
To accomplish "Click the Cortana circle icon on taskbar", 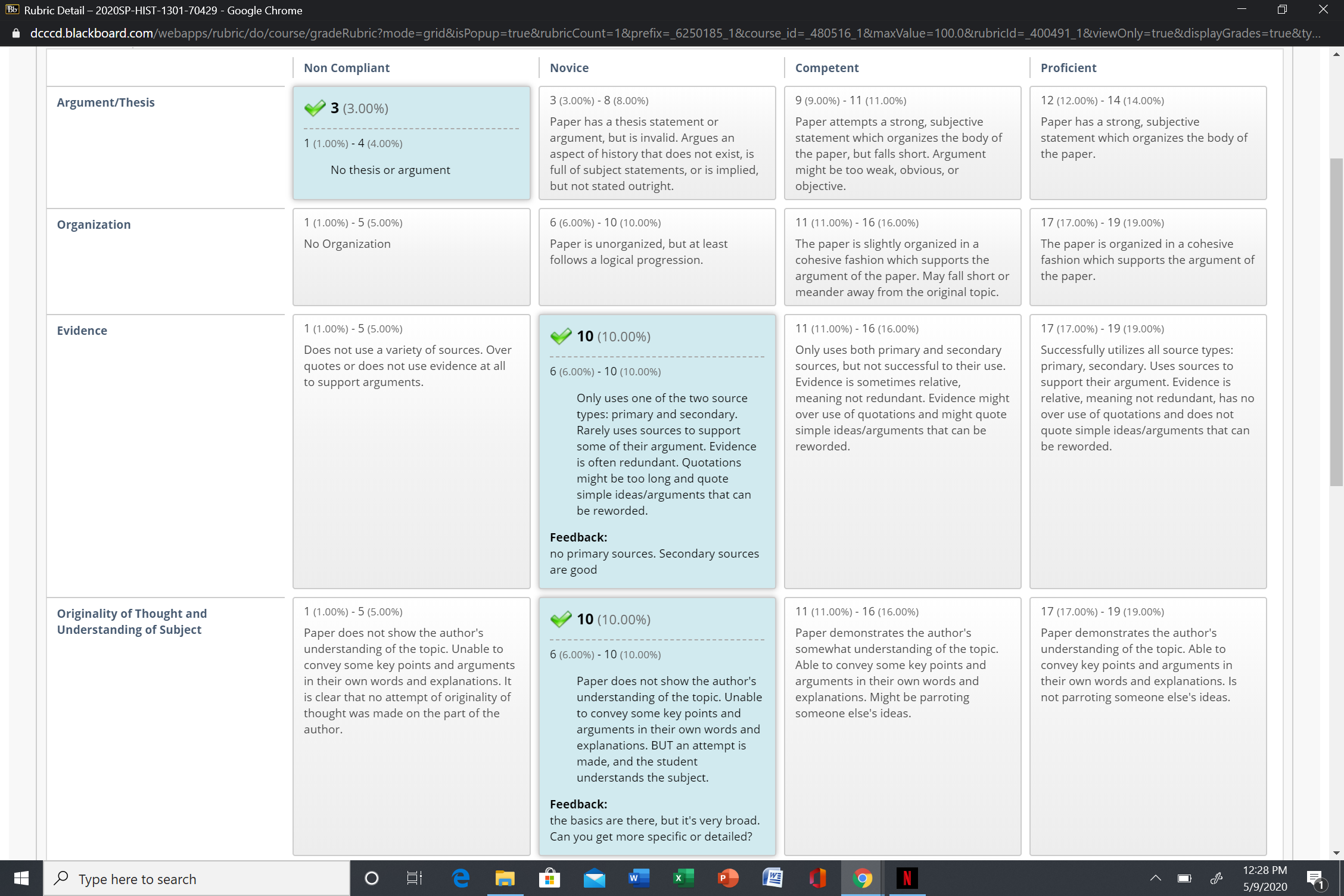I will (371, 878).
